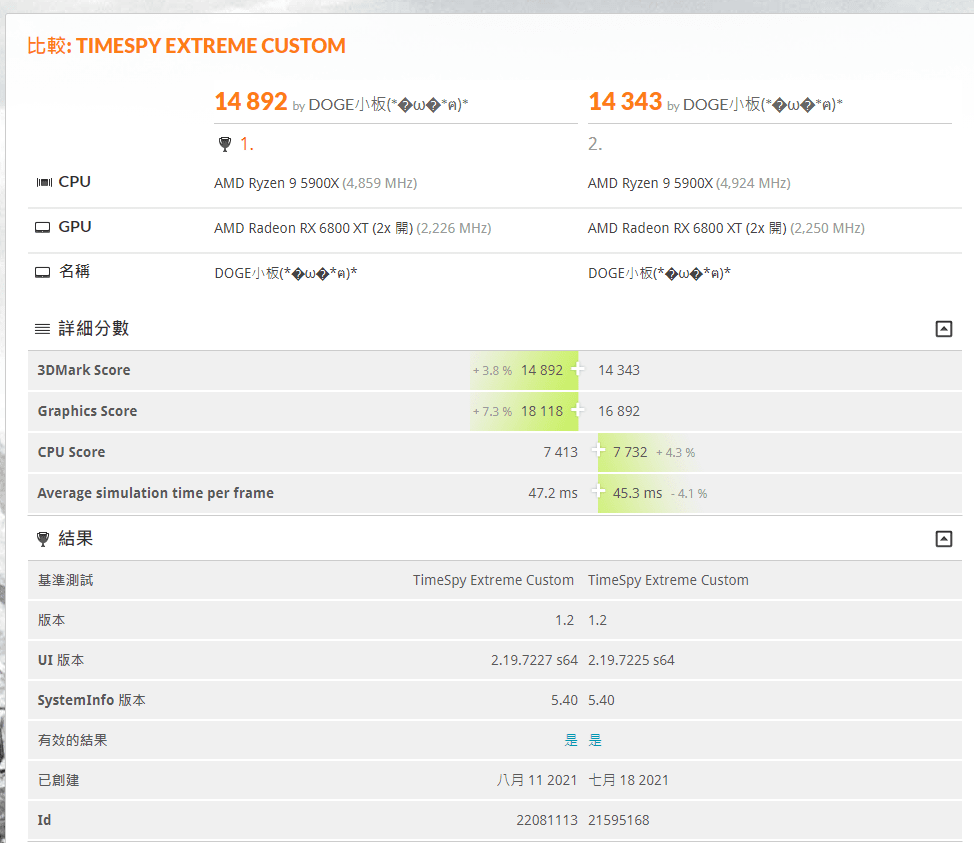Click the plus marker in Graphics Score row
Viewport: 974px width, 843px height.
[578, 410]
